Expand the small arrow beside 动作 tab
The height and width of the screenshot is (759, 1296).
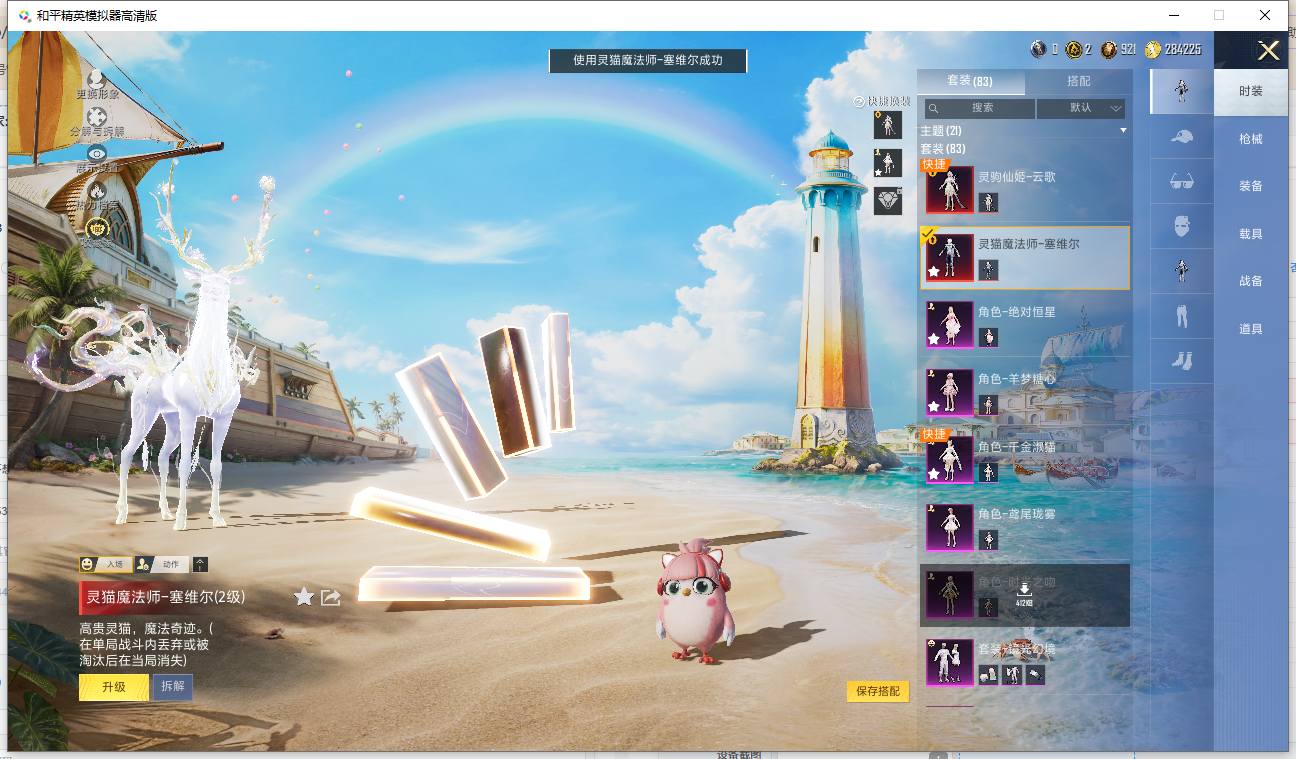(x=200, y=564)
